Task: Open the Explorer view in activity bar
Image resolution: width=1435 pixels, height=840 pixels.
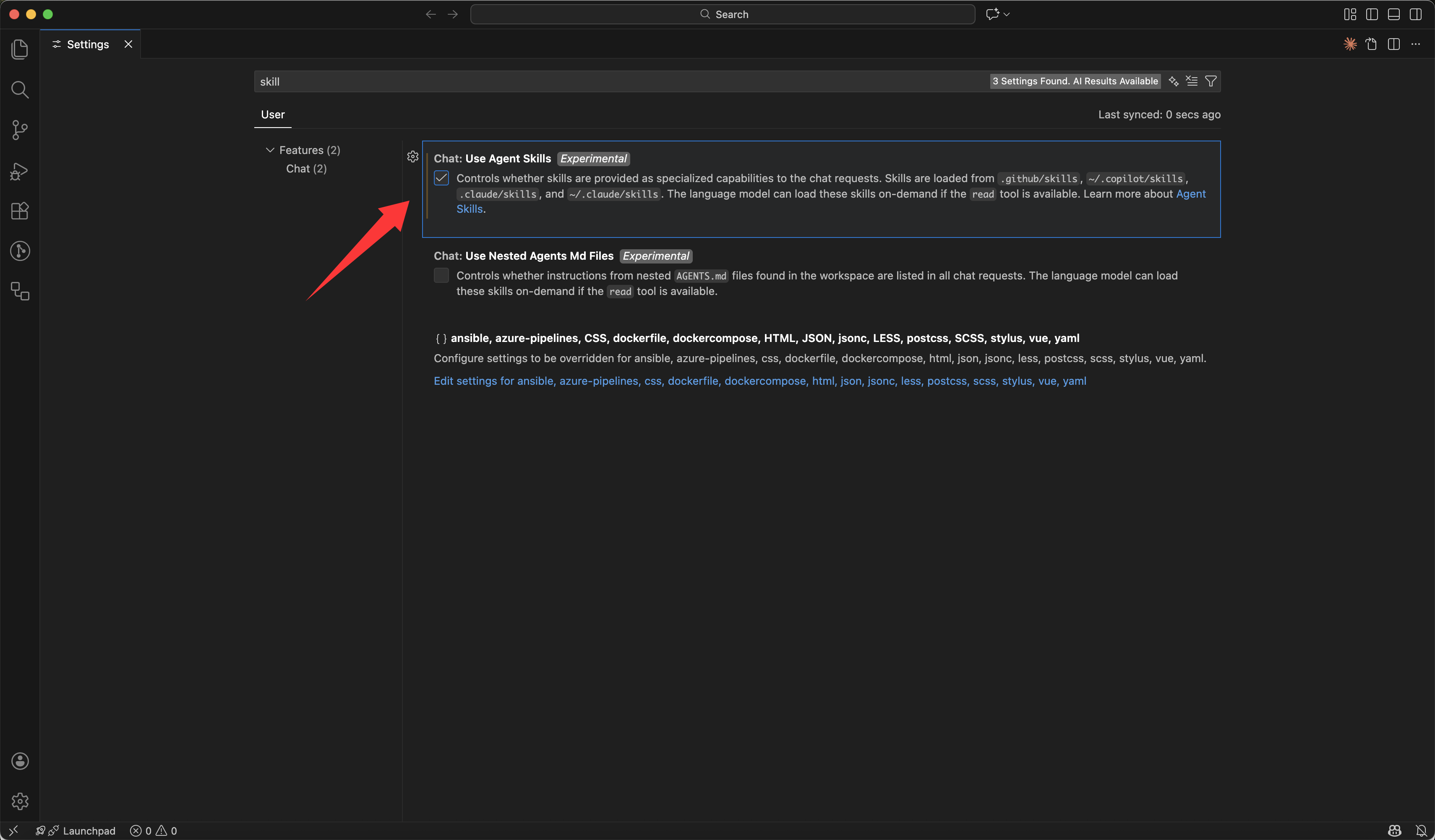Action: point(20,50)
